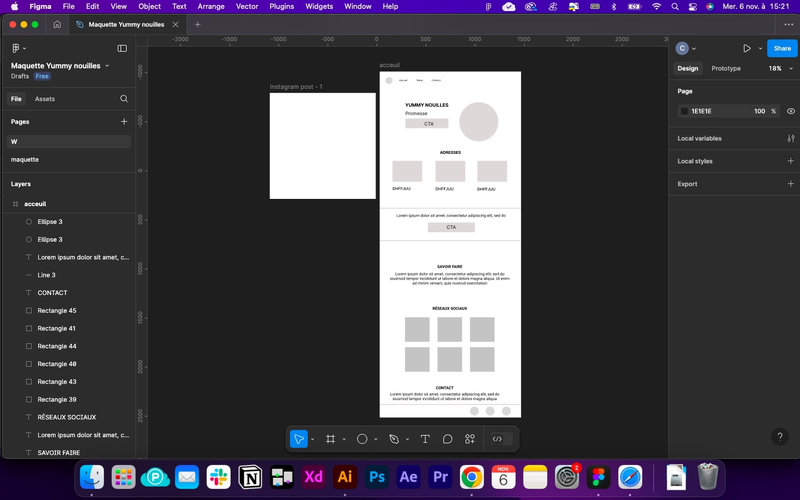Select the Frame tool

pos(331,439)
